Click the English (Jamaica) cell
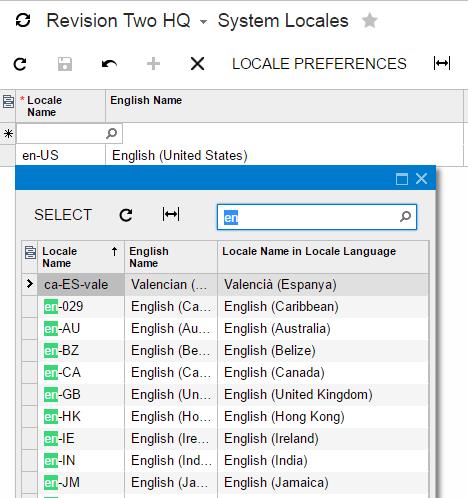The height and width of the screenshot is (498, 468). [323, 483]
